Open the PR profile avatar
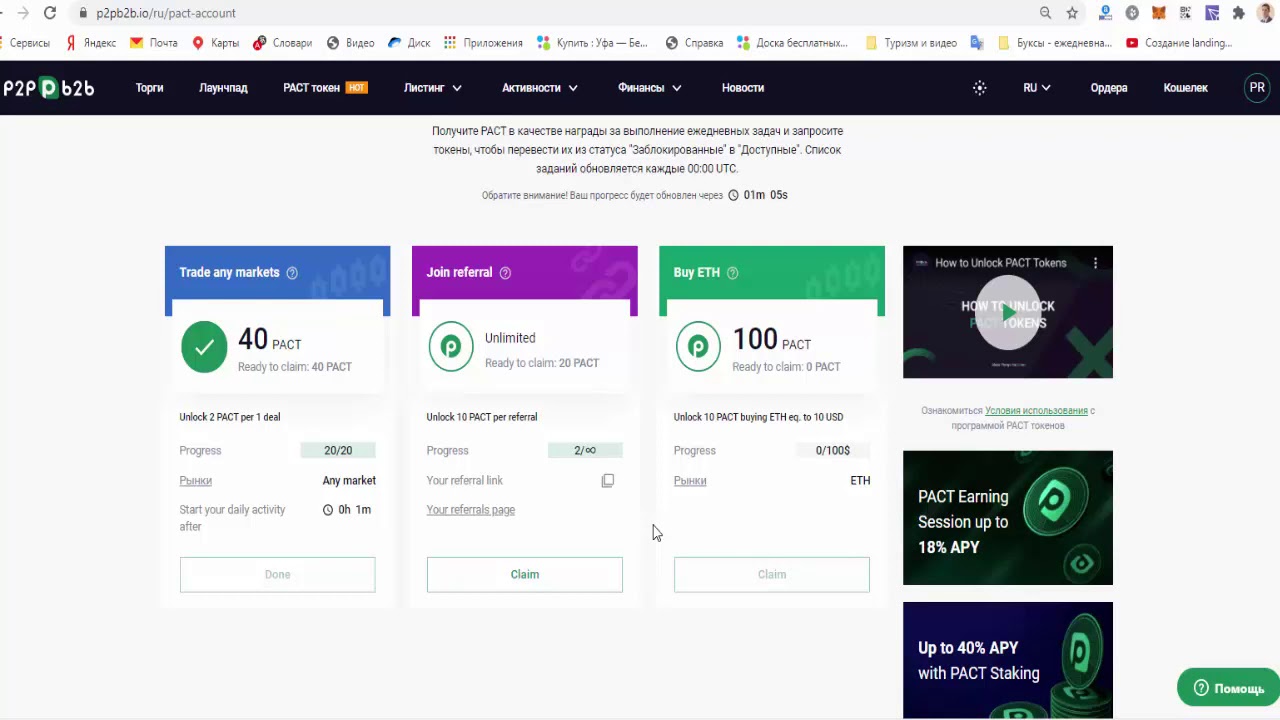Viewport: 1280px width, 720px height. click(1257, 88)
